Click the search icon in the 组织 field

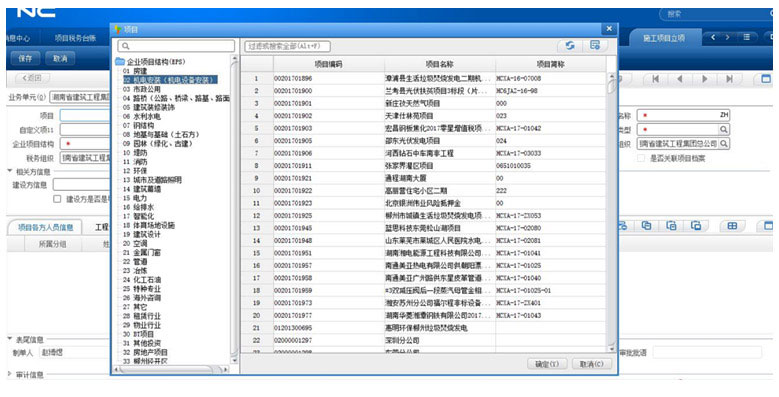point(724,144)
